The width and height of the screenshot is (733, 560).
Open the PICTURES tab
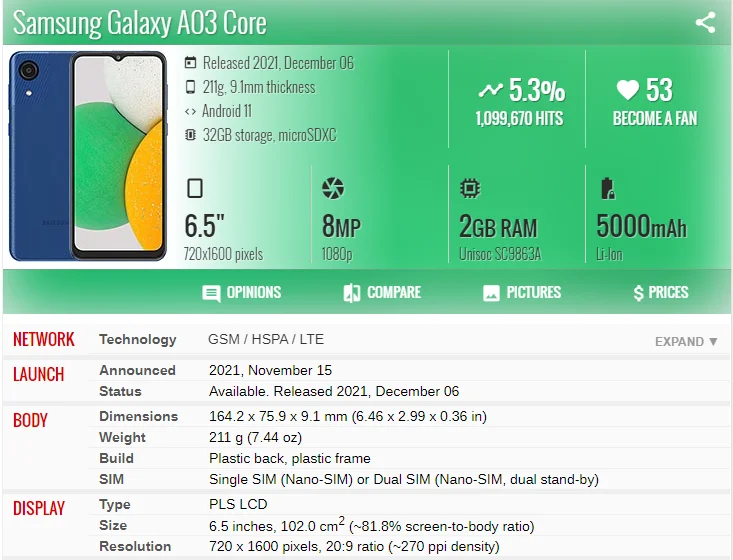522,293
